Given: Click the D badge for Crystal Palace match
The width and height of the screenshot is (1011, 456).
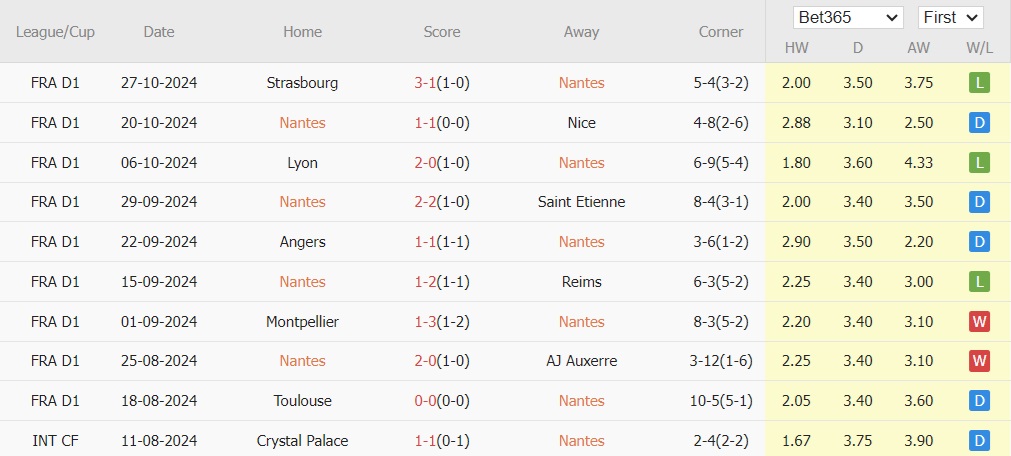Looking at the screenshot, I should [978, 440].
